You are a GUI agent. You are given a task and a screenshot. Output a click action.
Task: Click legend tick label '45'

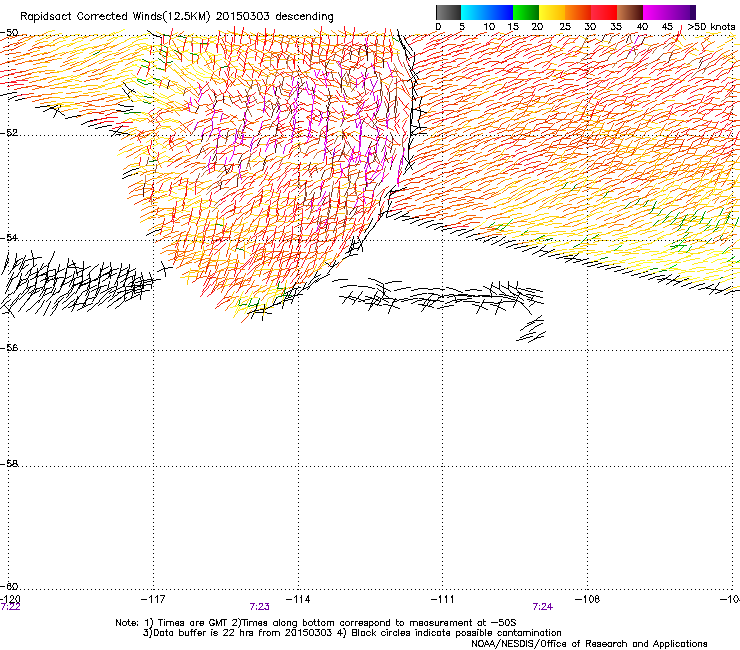tap(667, 27)
